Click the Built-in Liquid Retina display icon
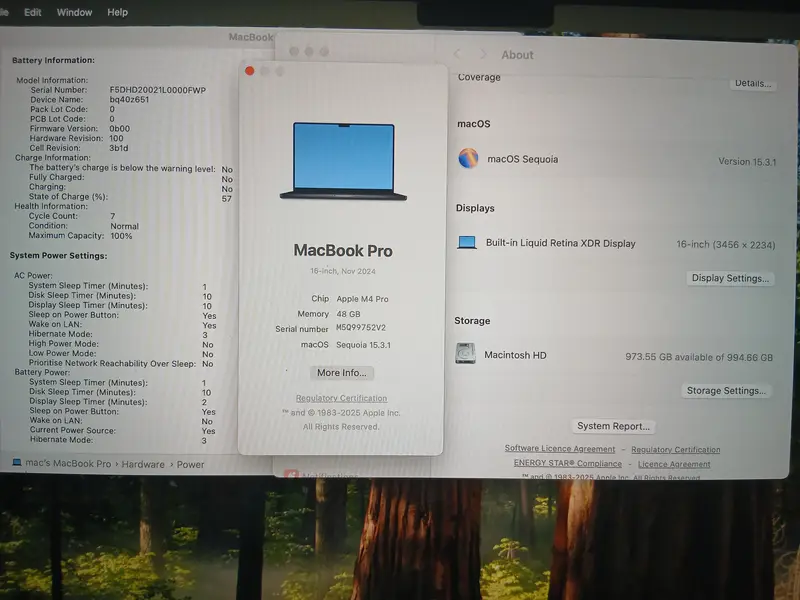800x600 pixels. pyautogui.click(x=466, y=242)
